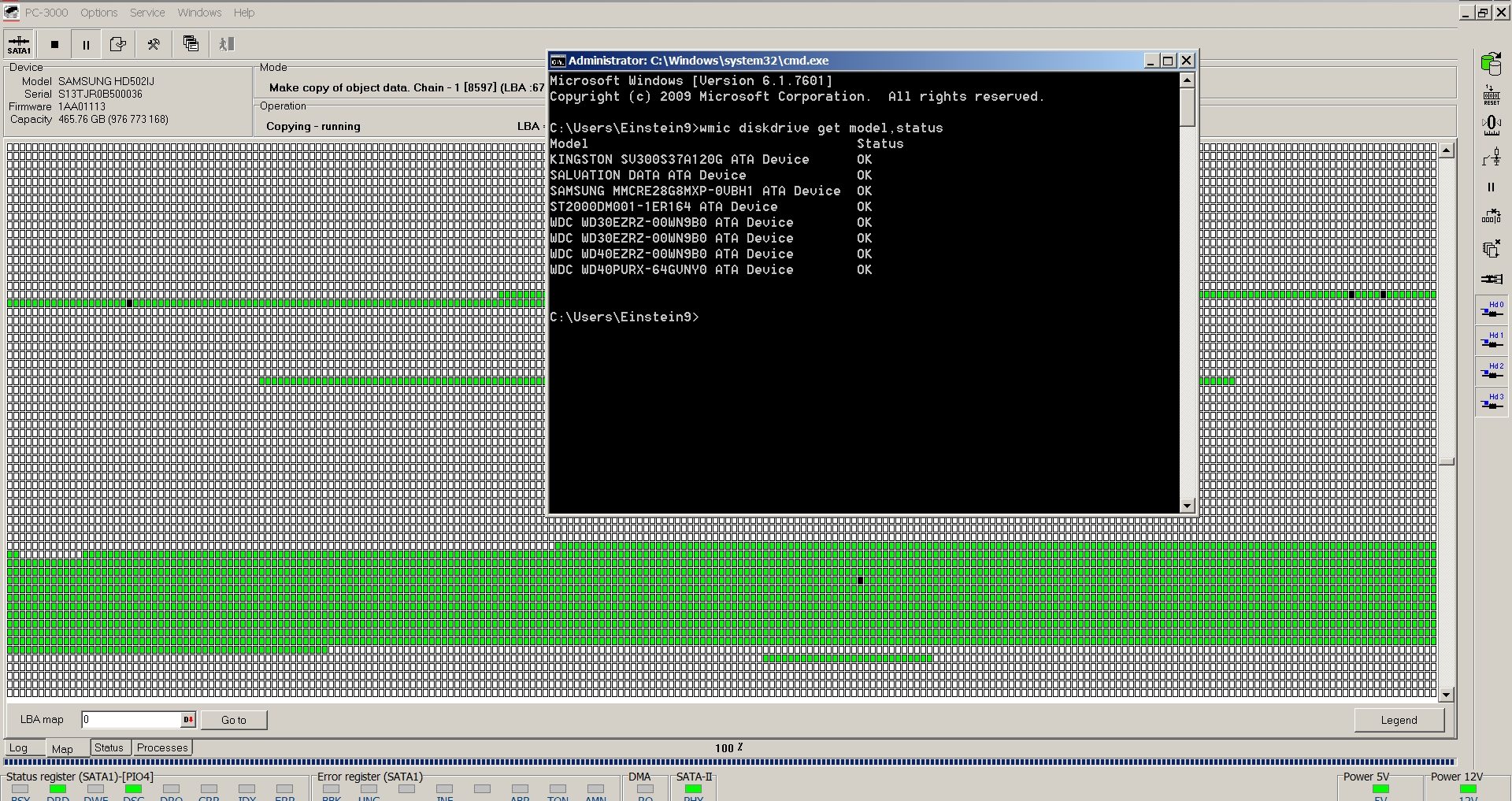
Task: Click the red arrow icon in LBA field
Action: click(x=188, y=719)
